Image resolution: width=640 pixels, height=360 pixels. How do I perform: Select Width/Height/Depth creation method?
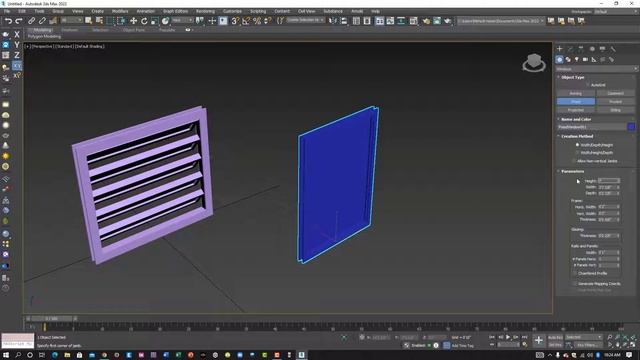pyautogui.click(x=578, y=153)
